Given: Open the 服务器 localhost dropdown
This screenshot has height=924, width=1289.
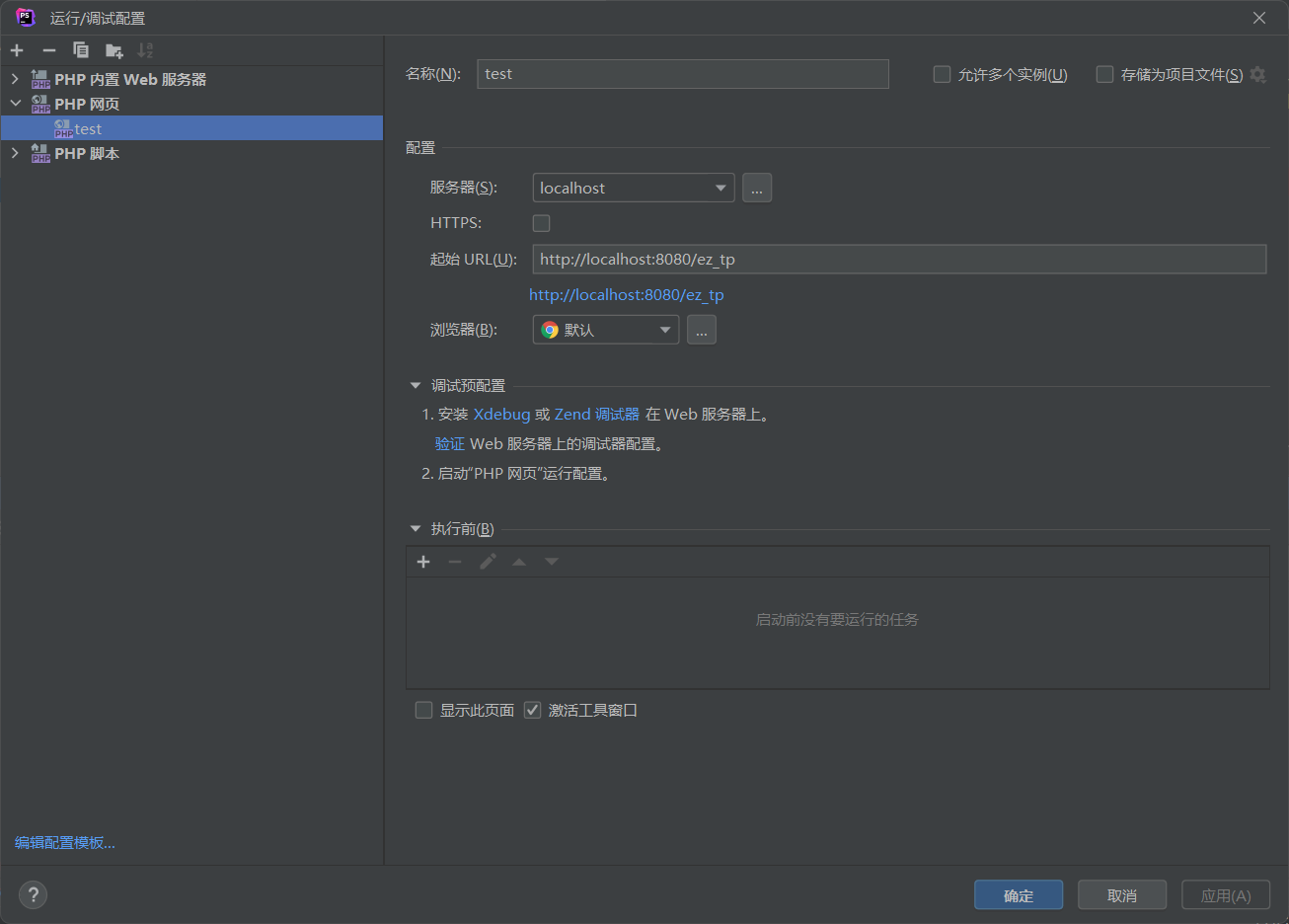Looking at the screenshot, I should 634,188.
